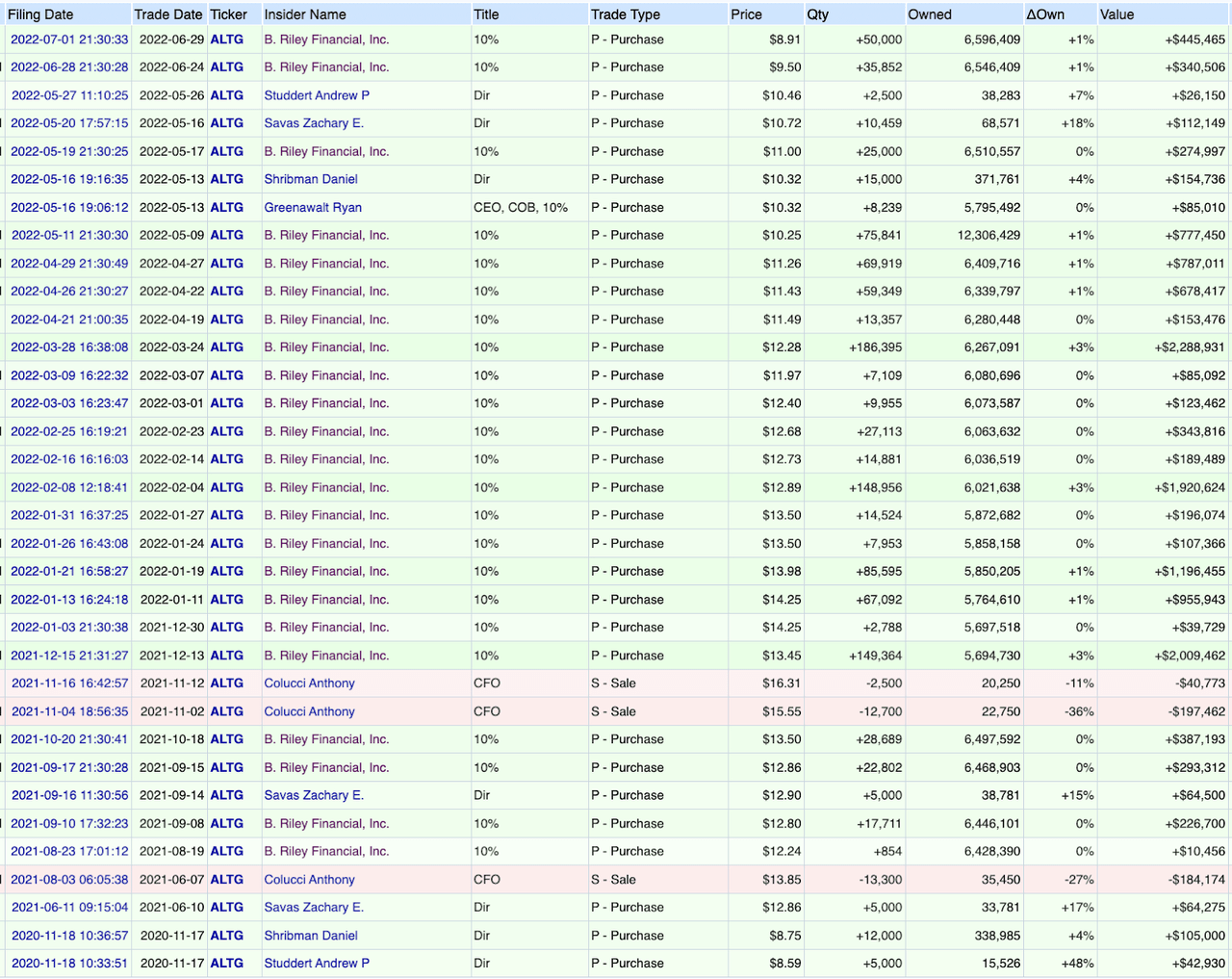Screen dimensions: 1232x979
Task: Click the Ticker column header
Action: (x=229, y=14)
